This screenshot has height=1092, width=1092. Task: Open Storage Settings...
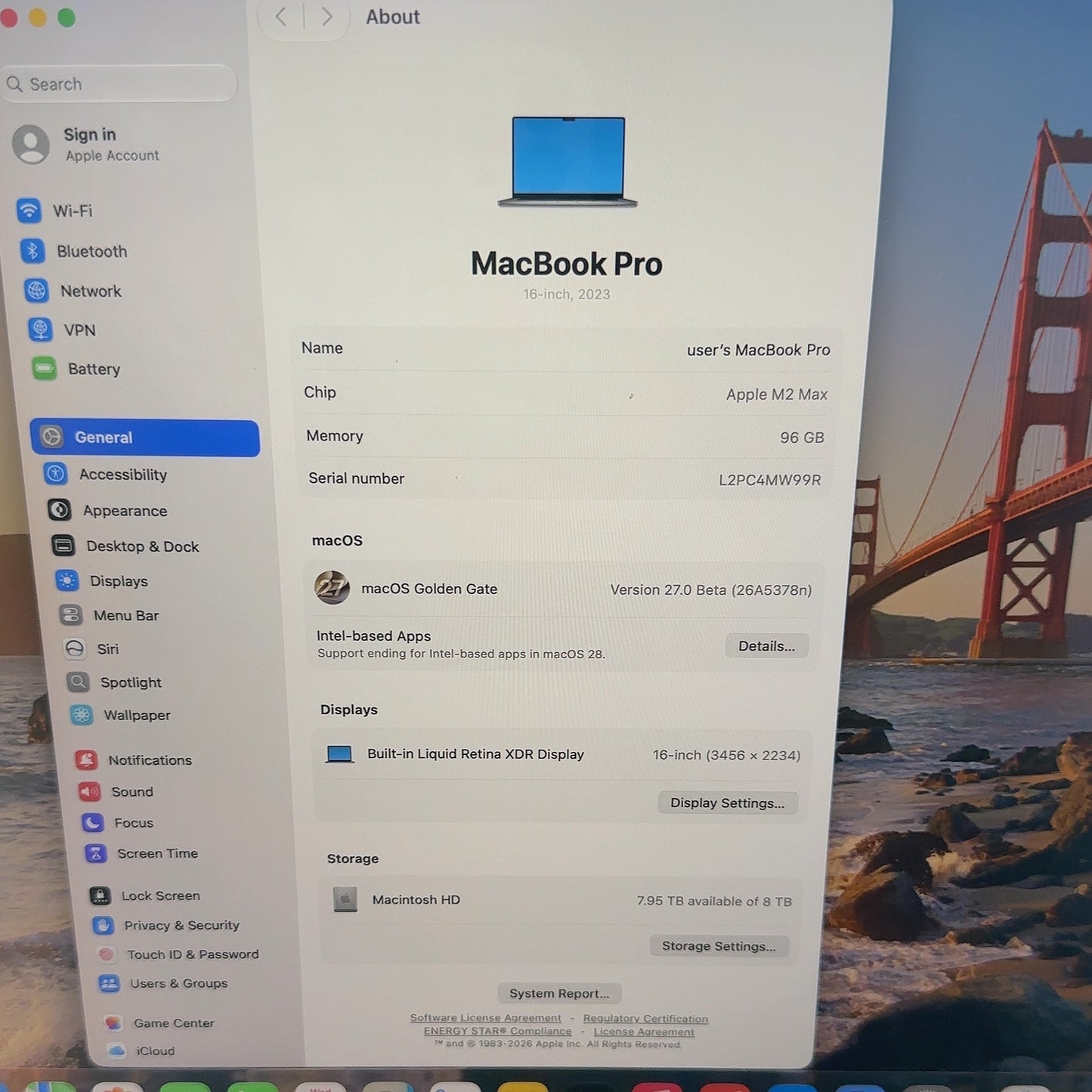click(718, 946)
